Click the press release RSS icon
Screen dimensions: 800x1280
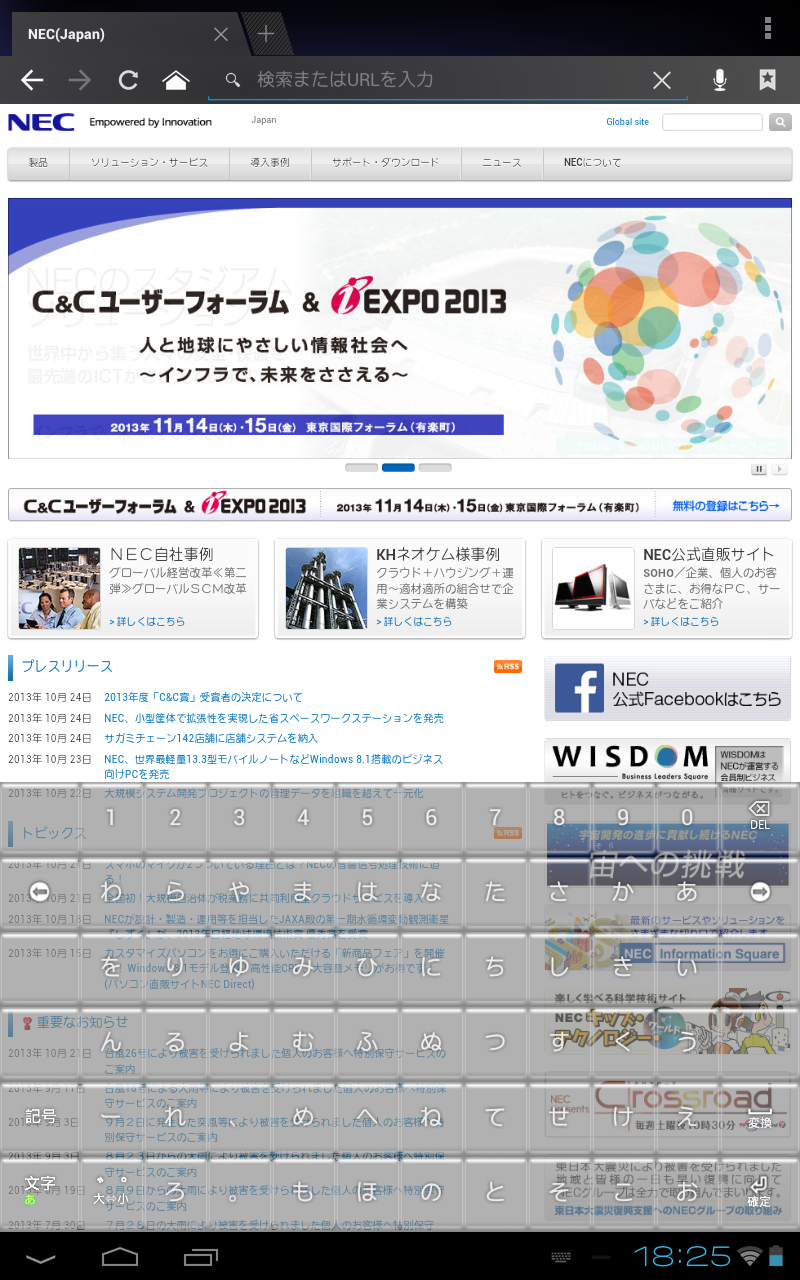(x=508, y=667)
